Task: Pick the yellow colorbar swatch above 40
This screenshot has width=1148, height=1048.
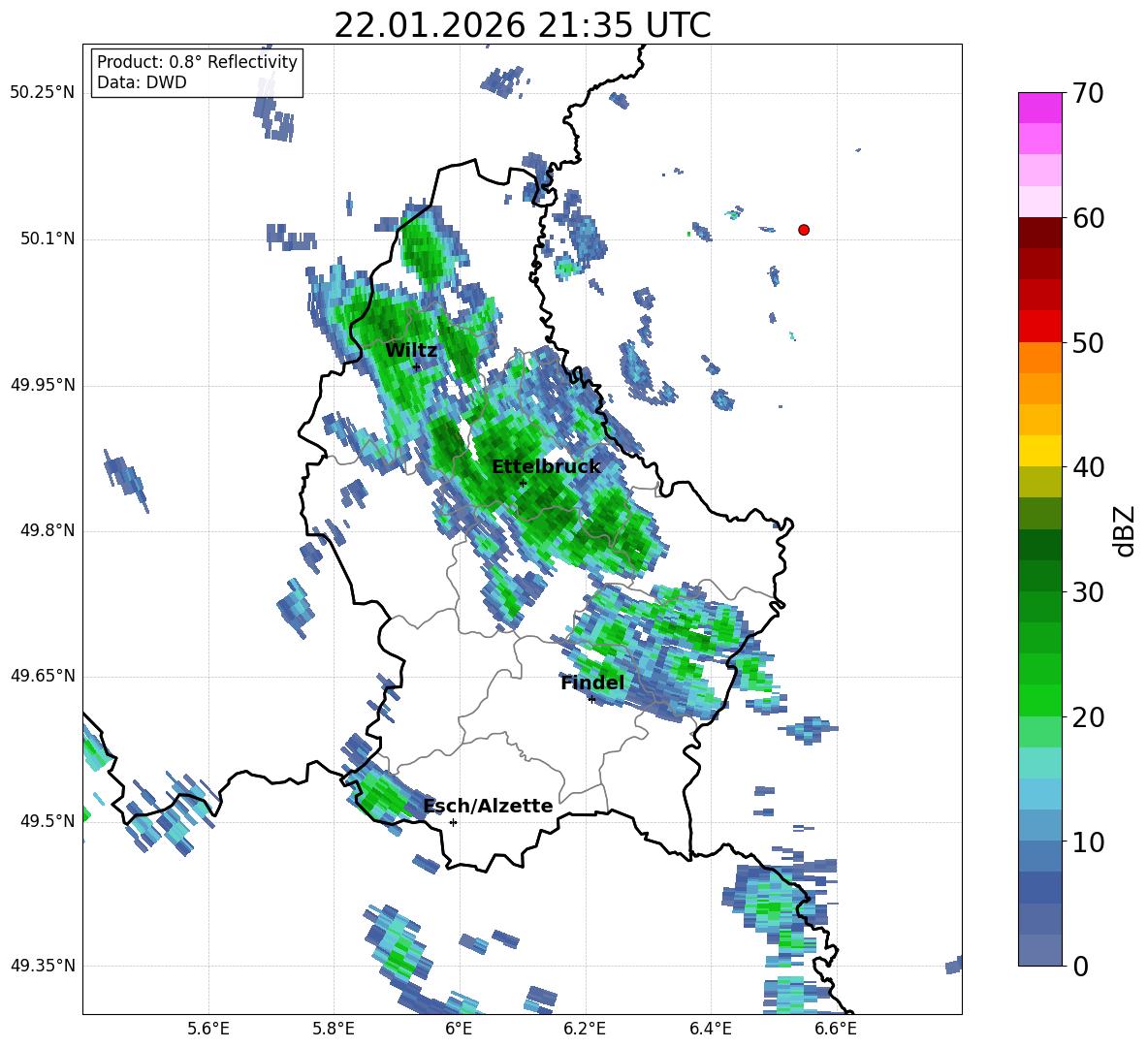Action: 1039,451
